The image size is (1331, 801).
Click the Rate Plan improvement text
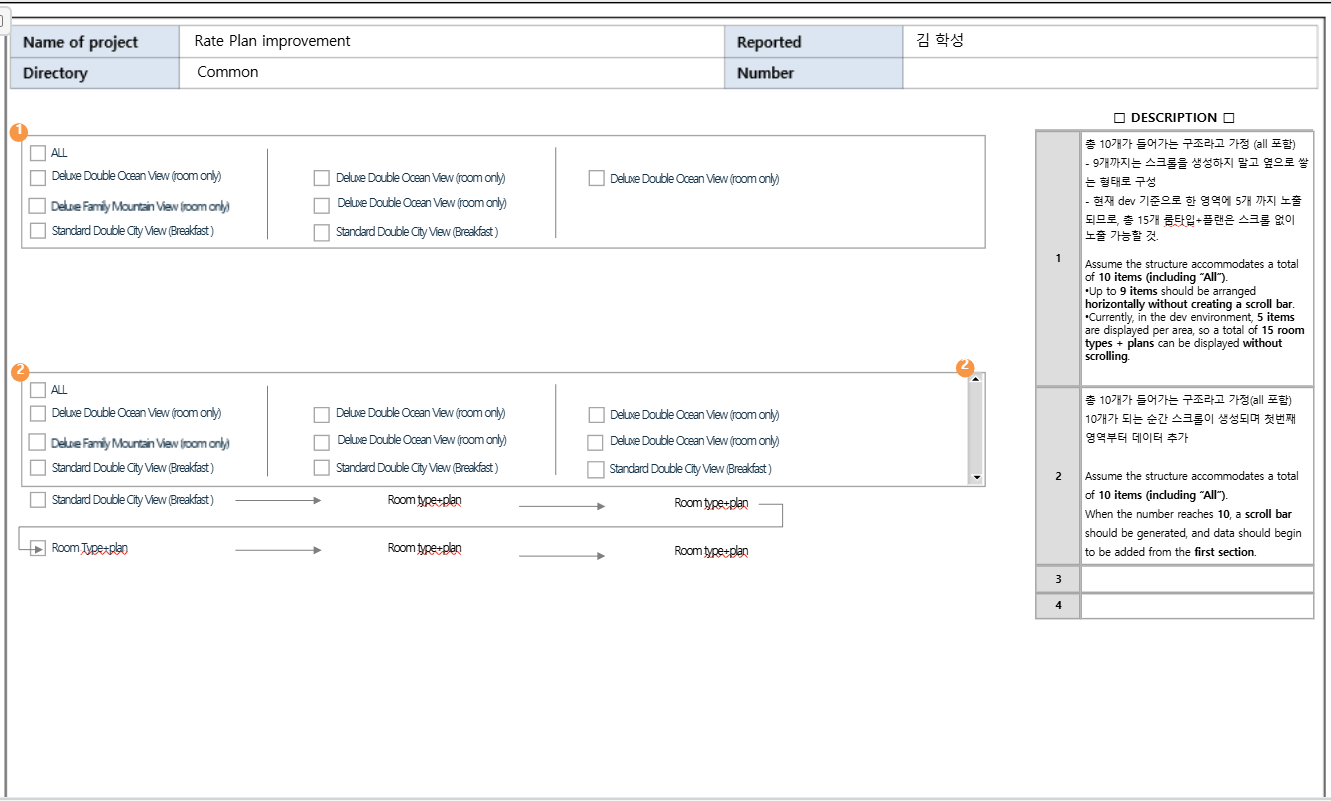(273, 41)
